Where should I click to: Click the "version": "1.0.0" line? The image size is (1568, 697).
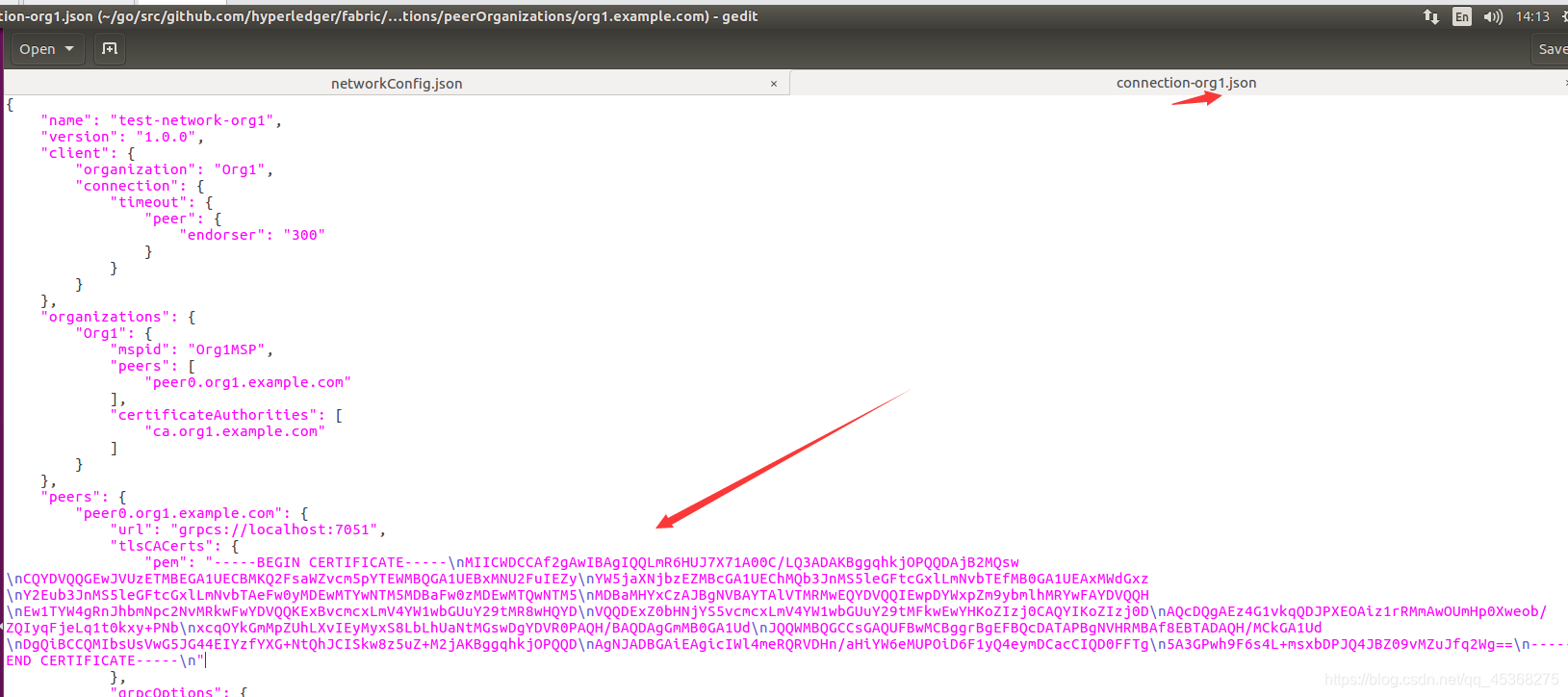click(122, 137)
